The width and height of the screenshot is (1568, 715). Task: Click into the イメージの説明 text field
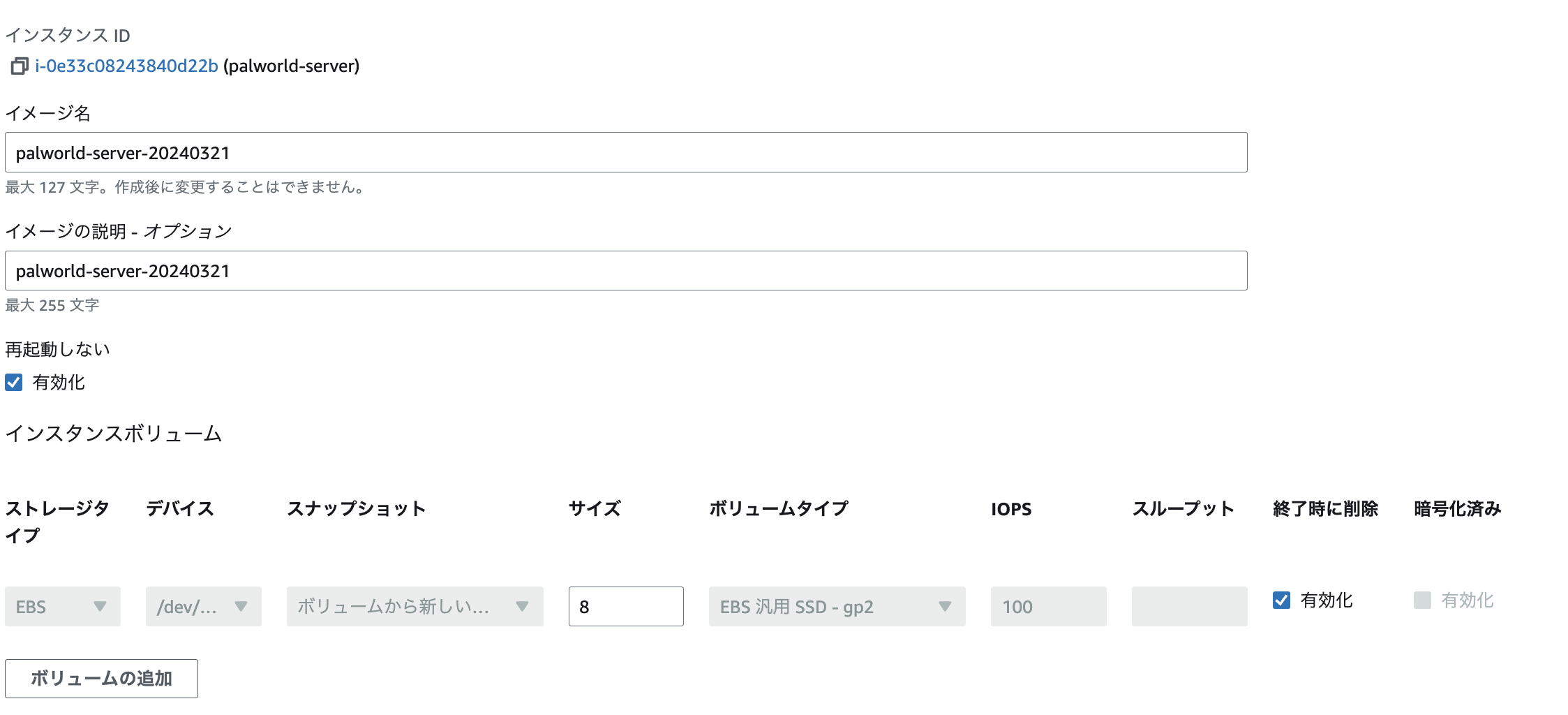click(625, 271)
